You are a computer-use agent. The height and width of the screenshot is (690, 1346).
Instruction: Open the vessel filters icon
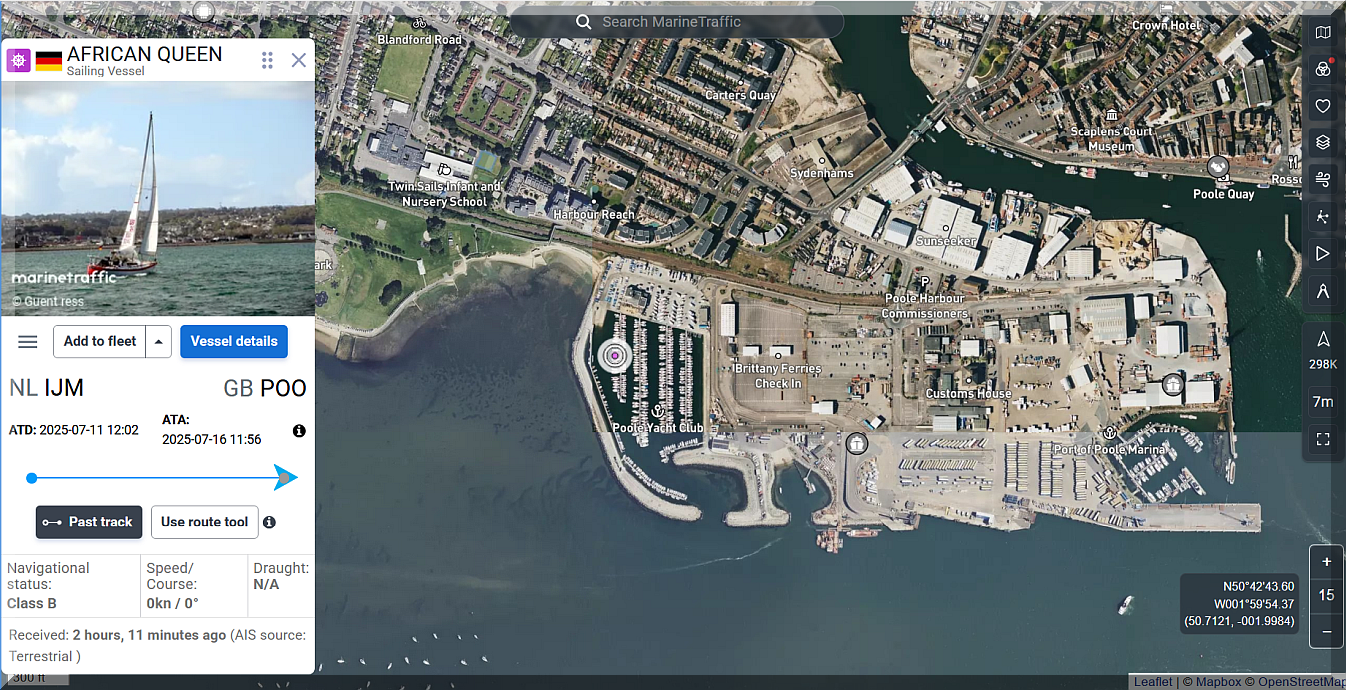tap(1322, 69)
